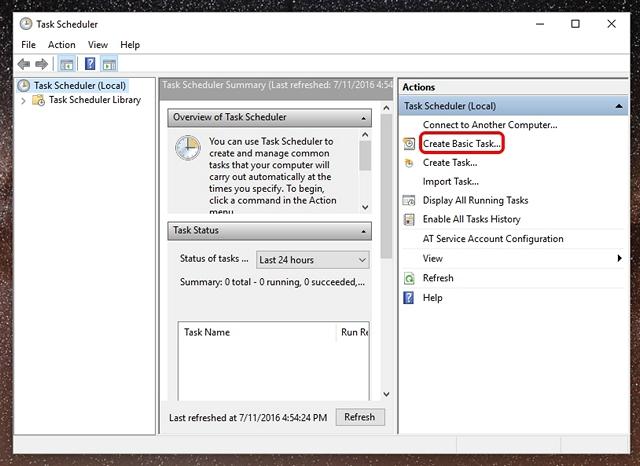Click Enable All Tasks History action
This screenshot has height=466, width=640.
tap(471, 220)
